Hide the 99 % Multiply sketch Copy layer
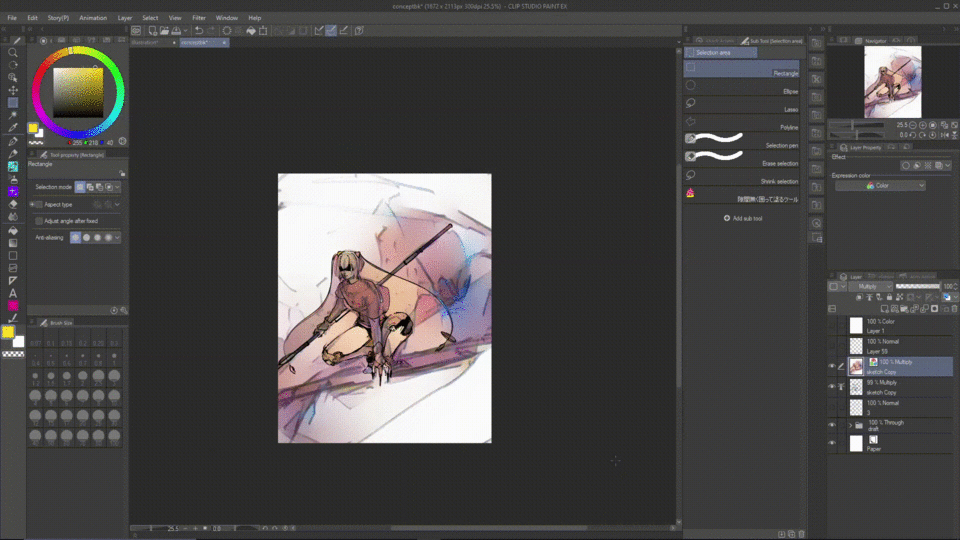960x540 pixels. pyautogui.click(x=831, y=386)
